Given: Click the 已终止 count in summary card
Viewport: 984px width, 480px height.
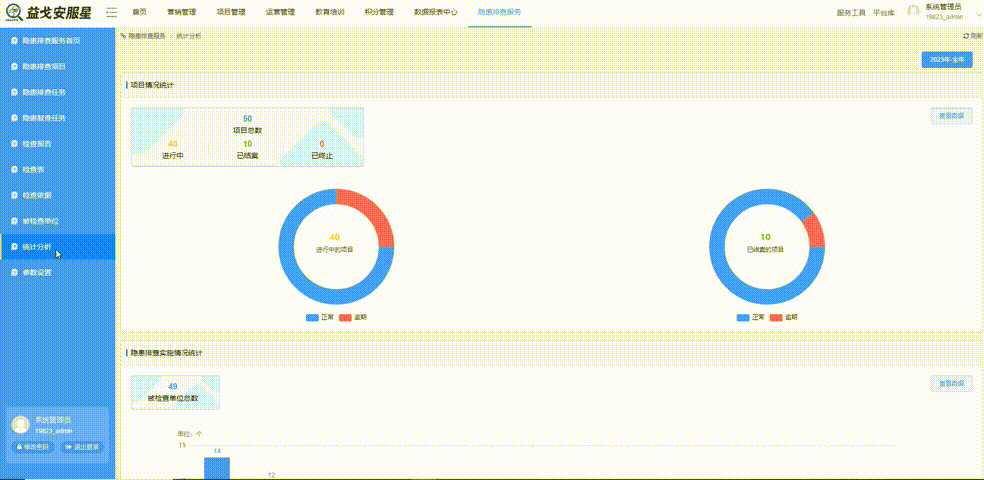Looking at the screenshot, I should click(322, 144).
